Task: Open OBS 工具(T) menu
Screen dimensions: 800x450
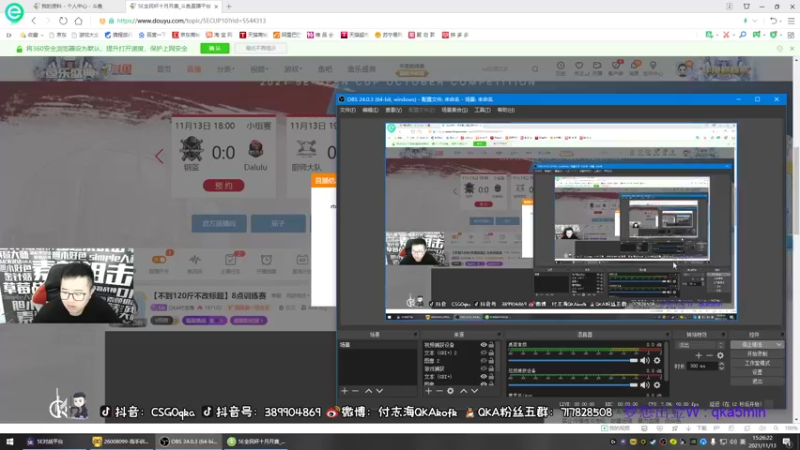Action: coord(482,110)
